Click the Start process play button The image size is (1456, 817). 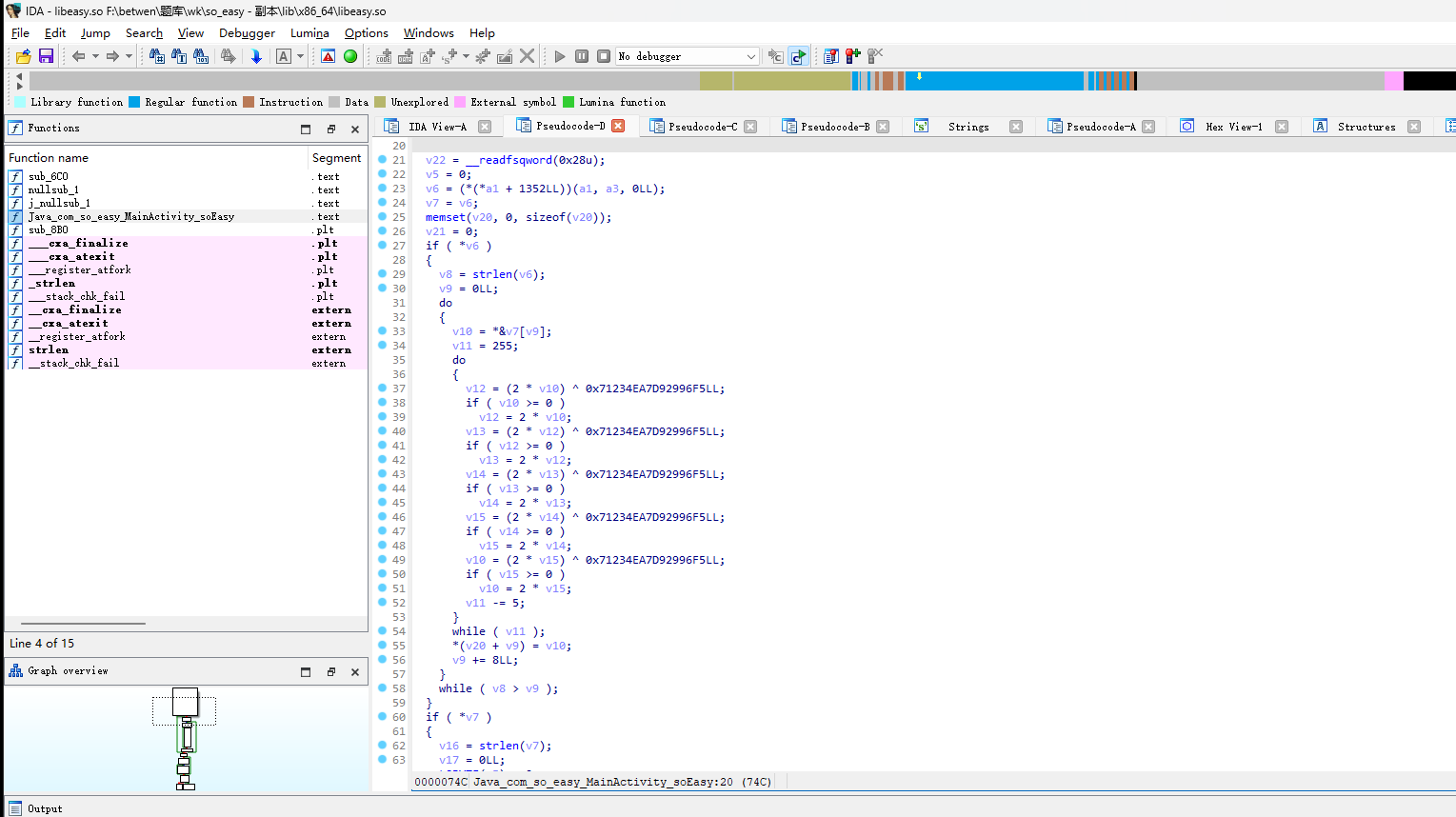(x=560, y=57)
